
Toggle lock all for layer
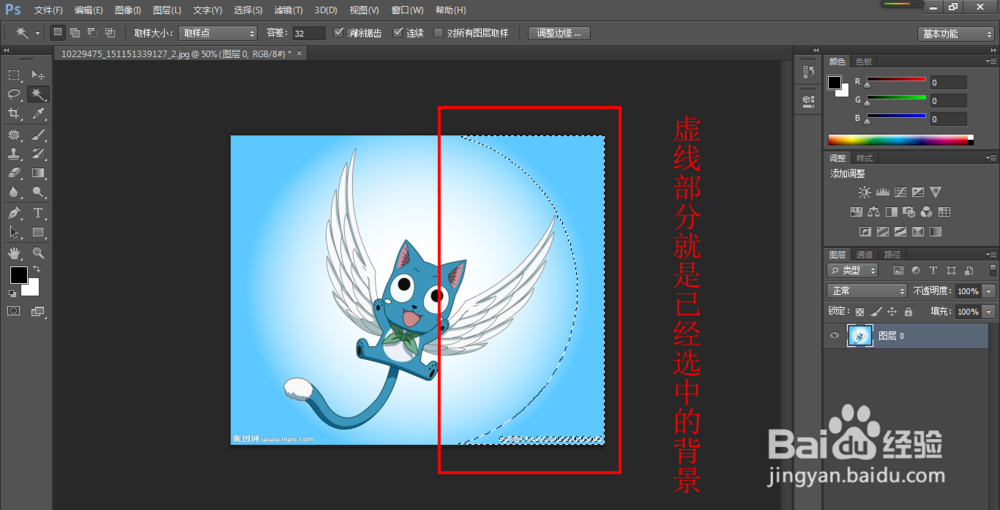[908, 312]
